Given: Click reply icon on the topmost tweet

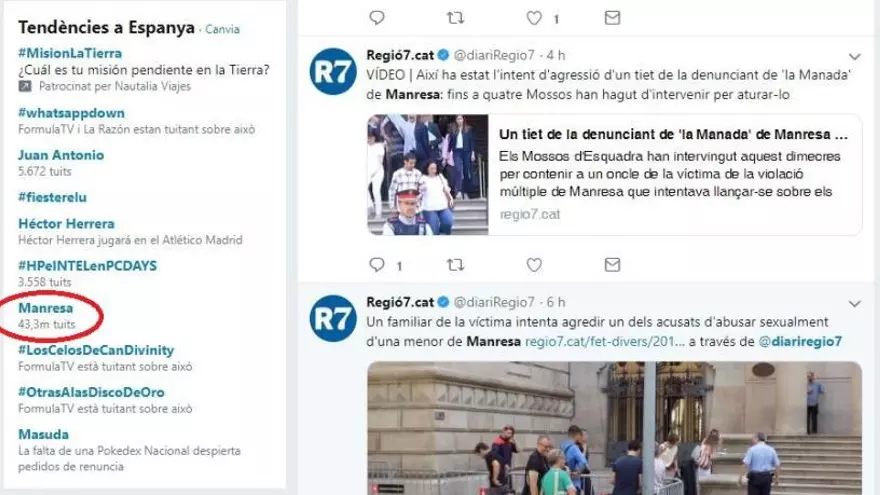Looking at the screenshot, I should point(377,17).
